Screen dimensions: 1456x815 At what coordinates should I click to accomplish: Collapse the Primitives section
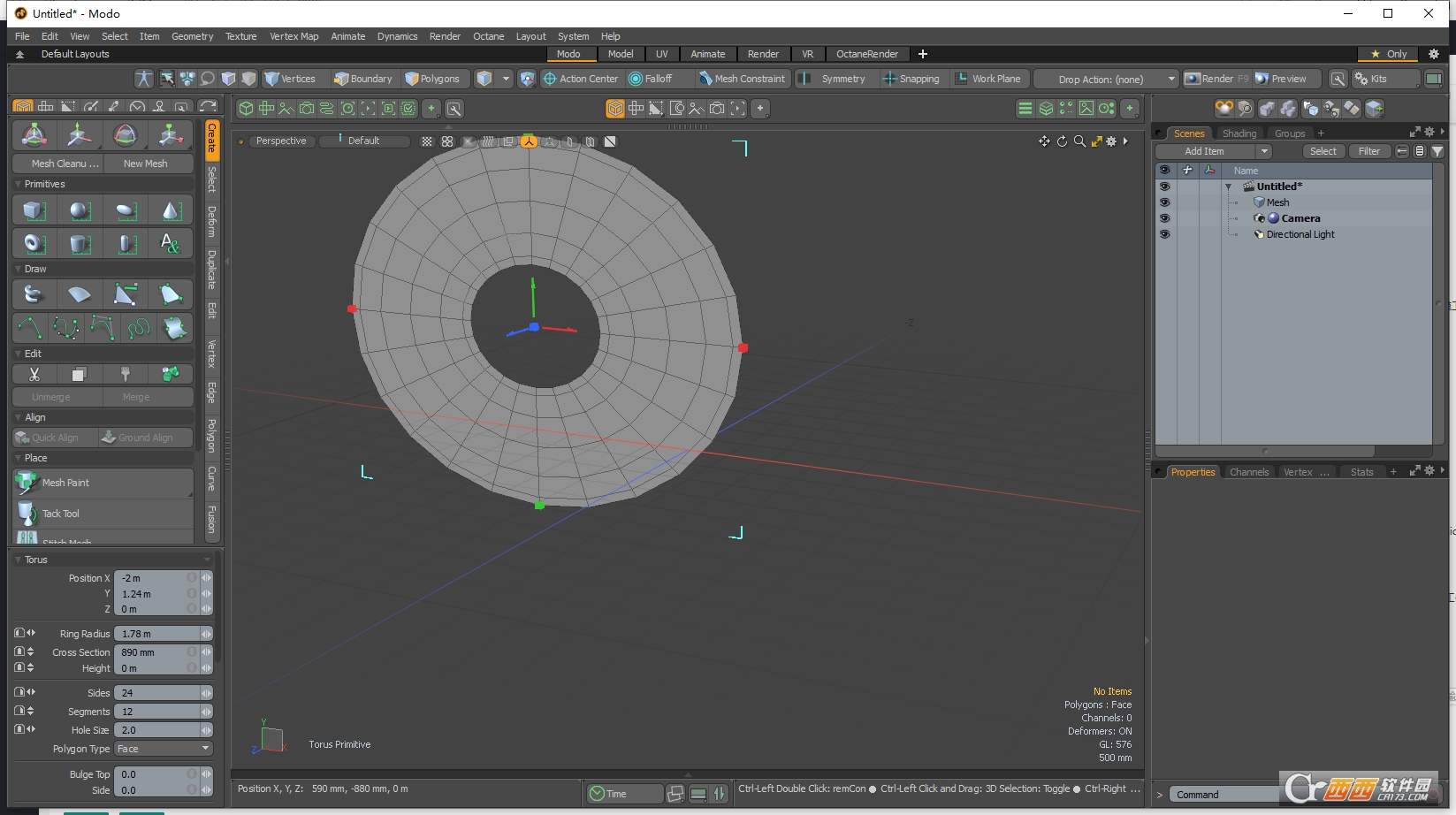point(19,184)
